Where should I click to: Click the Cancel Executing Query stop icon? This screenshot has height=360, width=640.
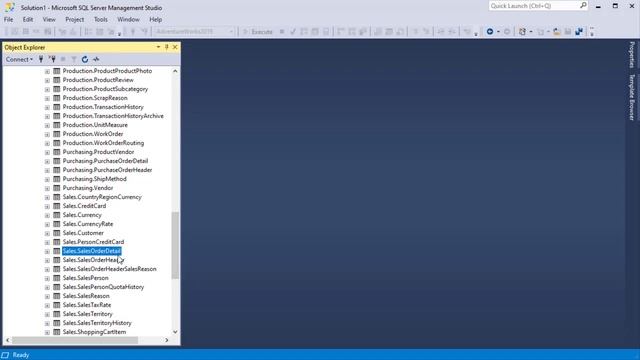282,31
